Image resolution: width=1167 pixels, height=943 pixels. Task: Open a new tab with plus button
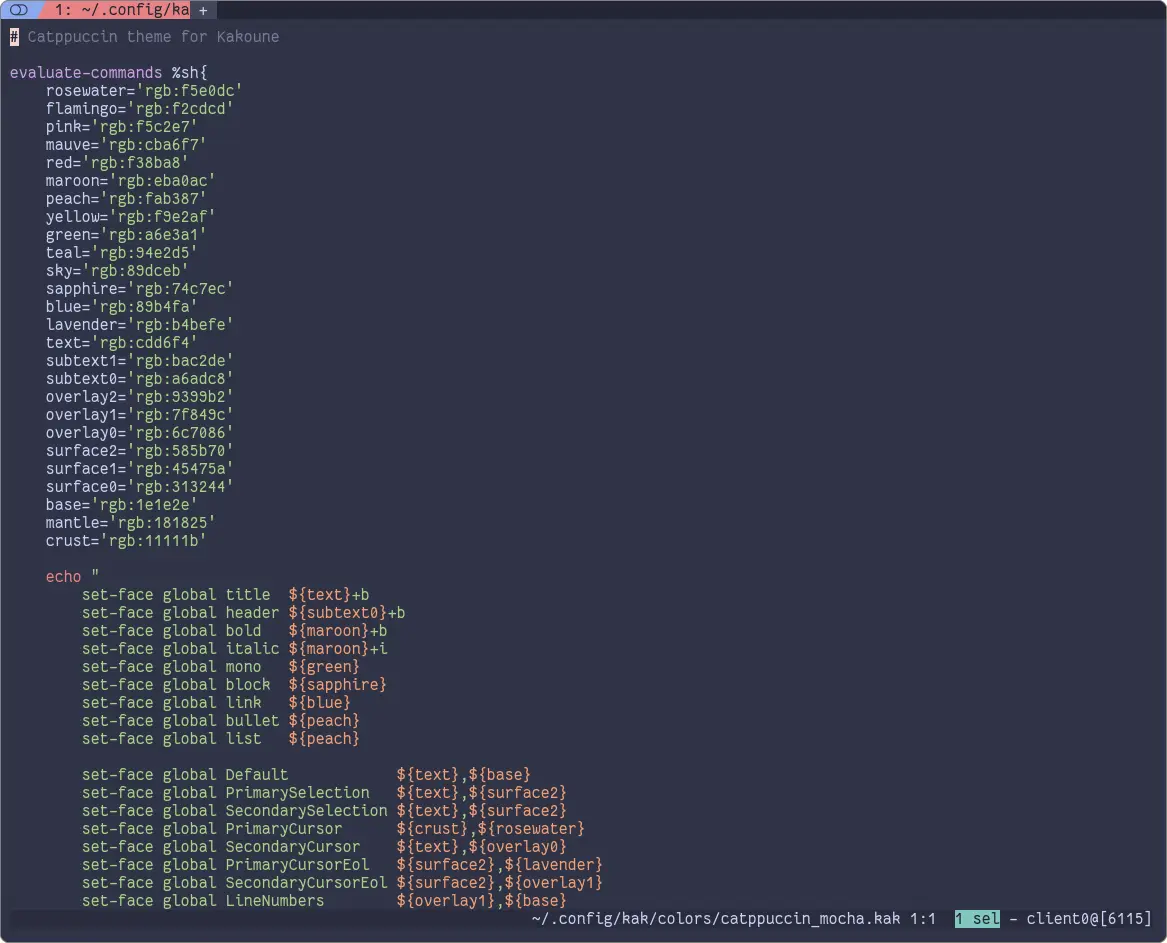pyautogui.click(x=203, y=10)
